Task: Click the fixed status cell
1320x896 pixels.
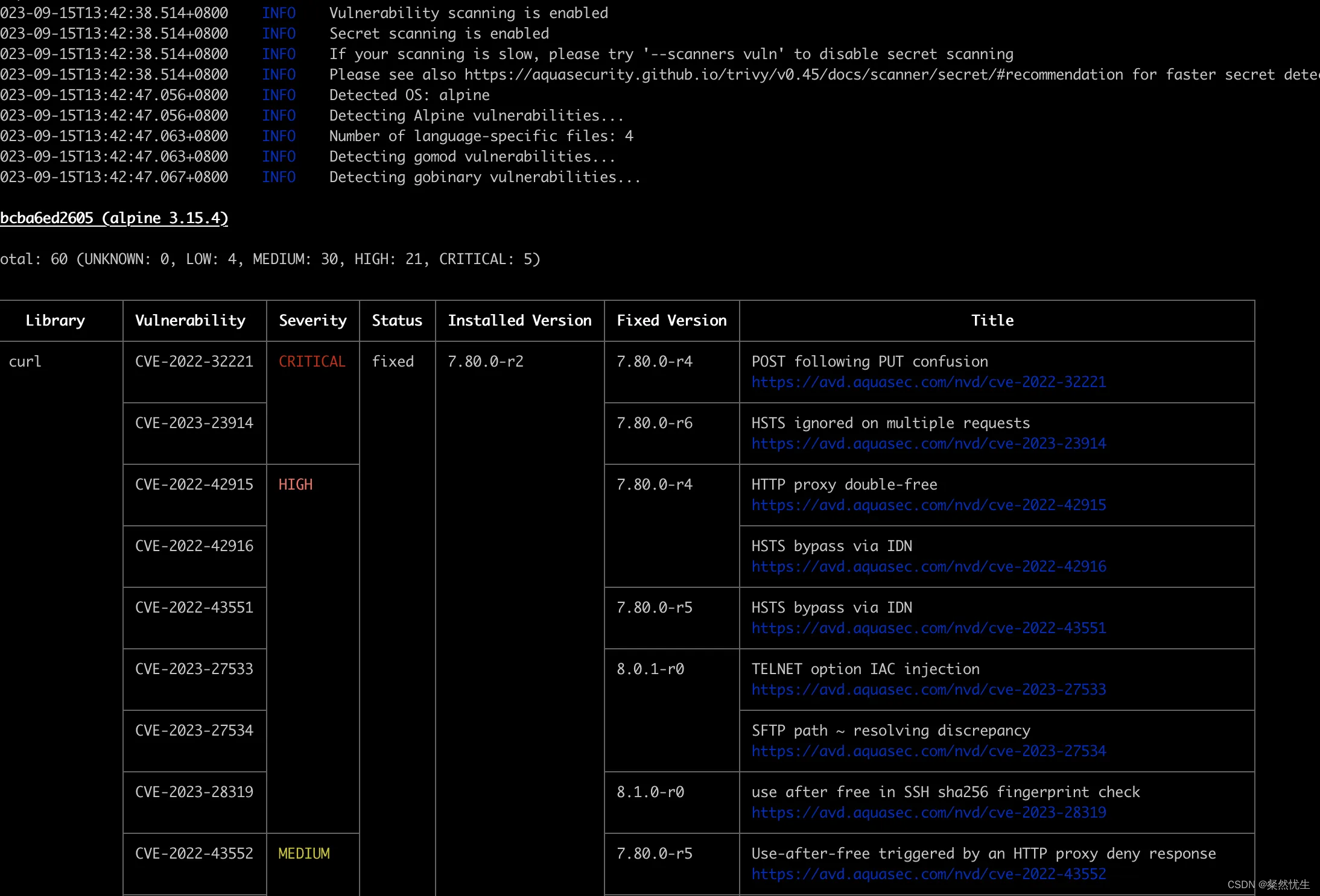Action: [393, 362]
